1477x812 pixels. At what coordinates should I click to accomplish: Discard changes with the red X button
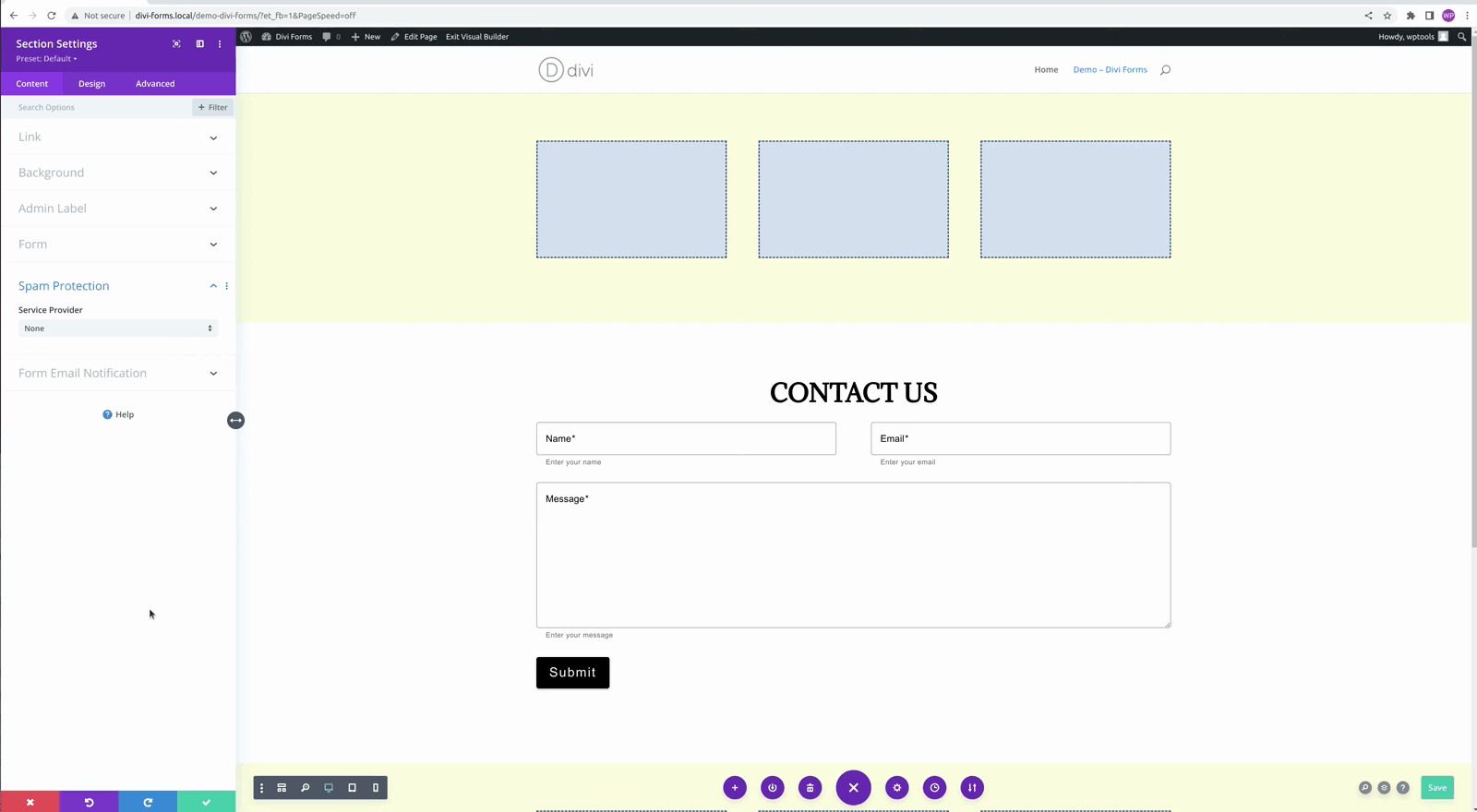[30, 802]
